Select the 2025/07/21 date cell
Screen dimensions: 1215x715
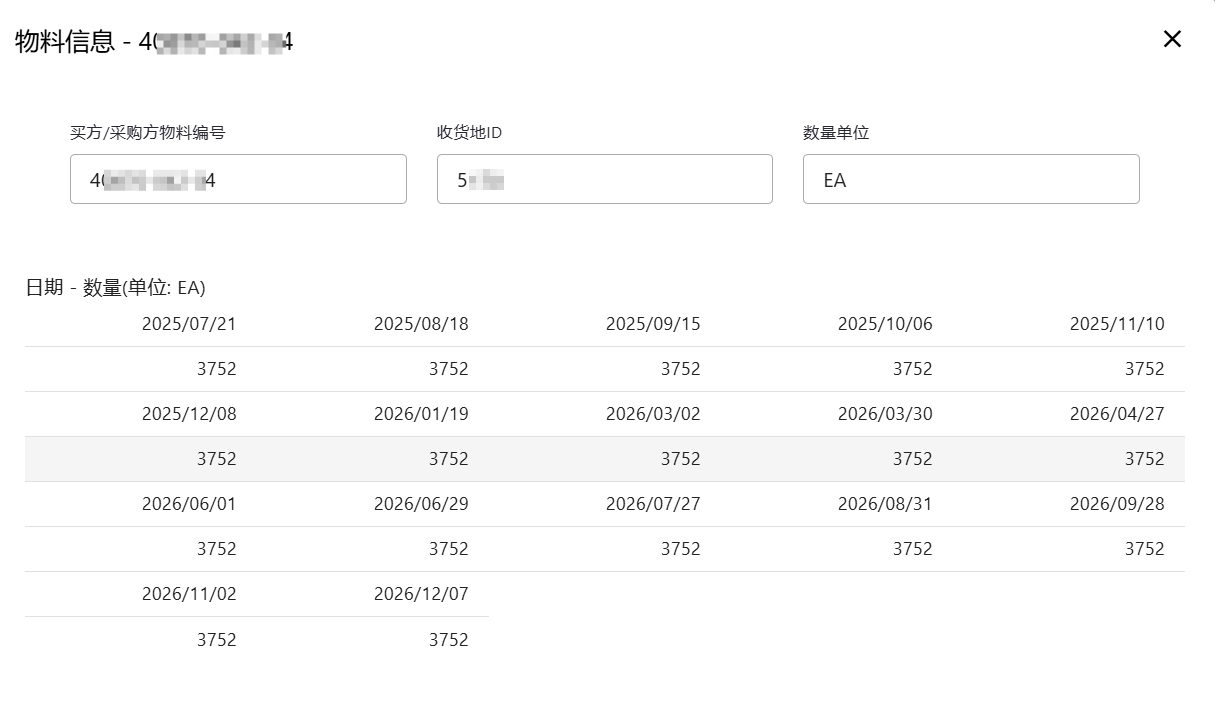tap(189, 324)
